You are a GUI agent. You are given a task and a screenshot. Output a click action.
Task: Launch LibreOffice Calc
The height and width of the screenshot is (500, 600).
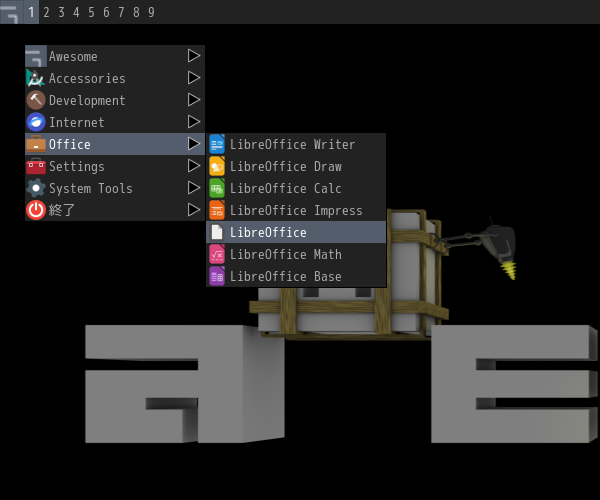(x=296, y=188)
